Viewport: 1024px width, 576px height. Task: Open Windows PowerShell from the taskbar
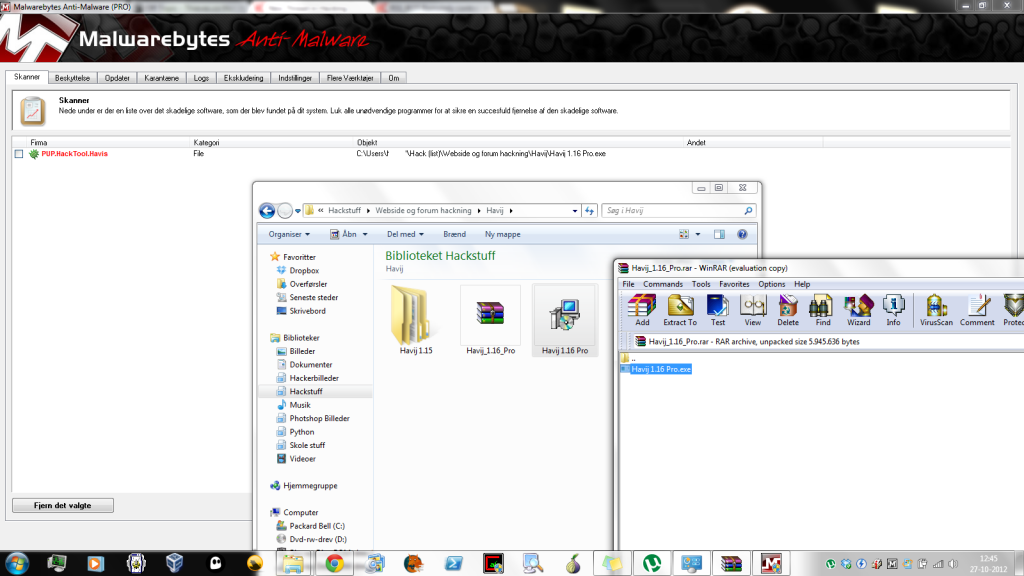click(x=454, y=563)
